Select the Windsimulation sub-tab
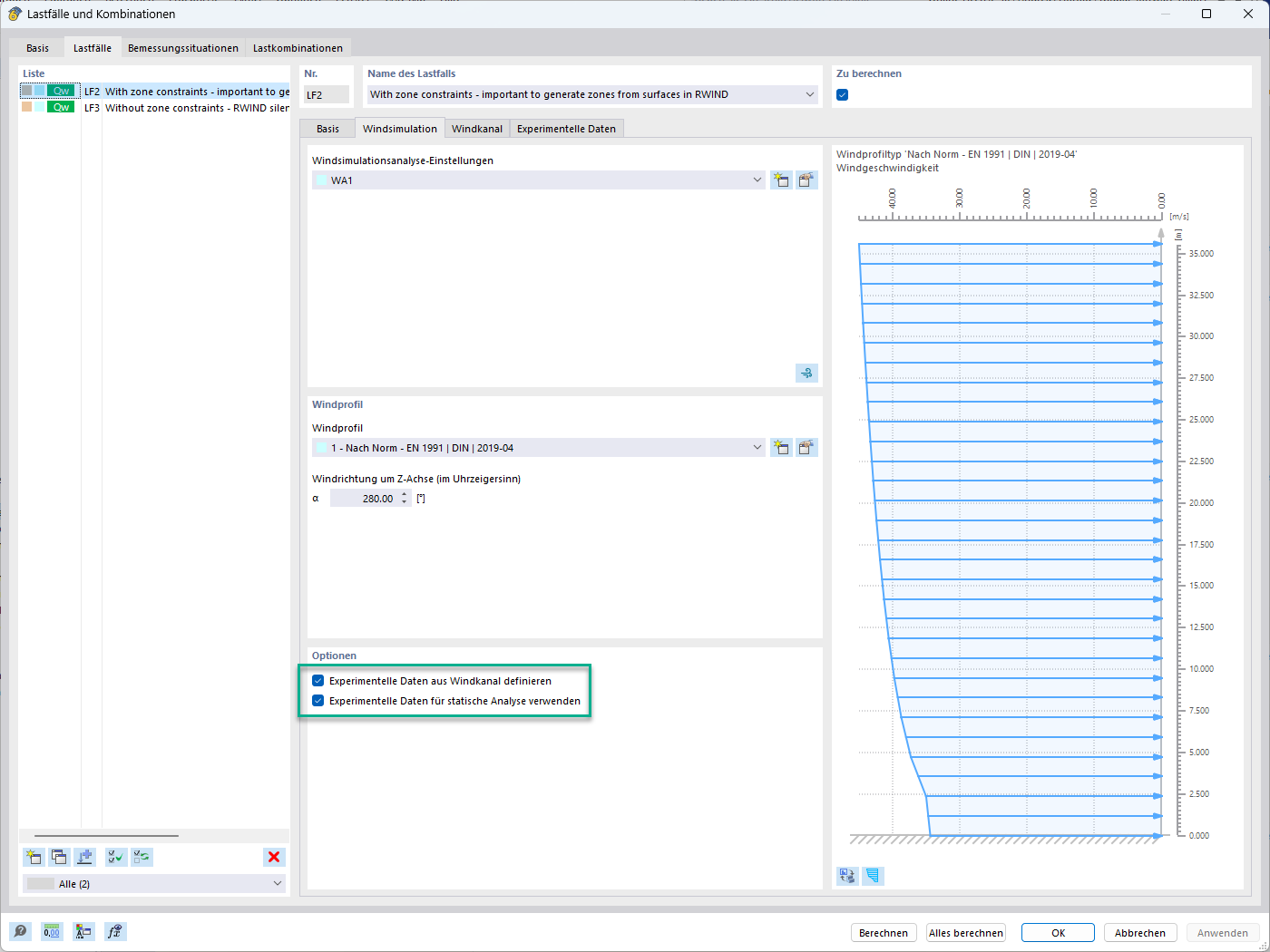 (x=400, y=128)
